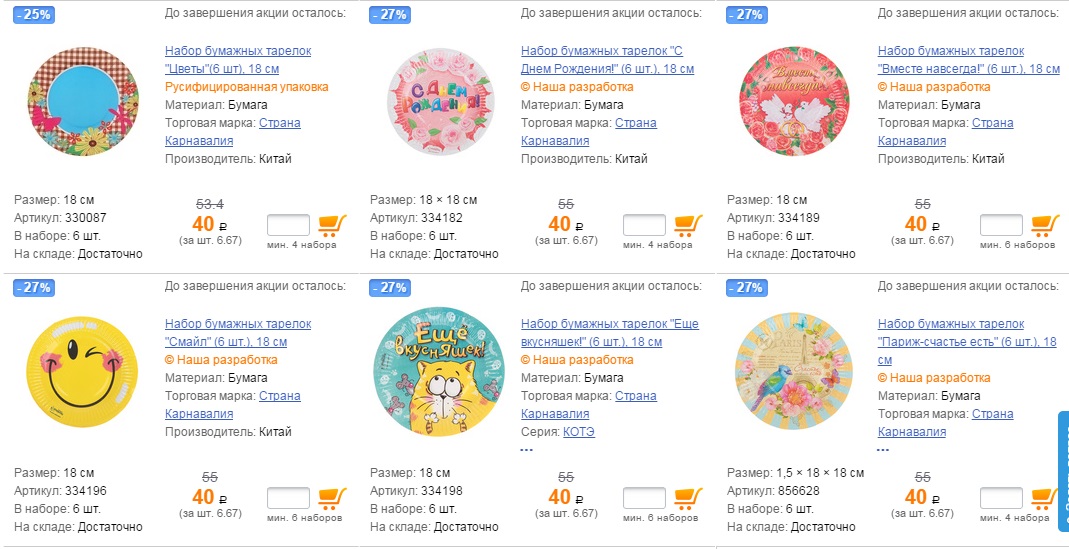Add "Париж-счастье есть" plates to cart
This screenshot has width=1069, height=549.
click(1045, 498)
